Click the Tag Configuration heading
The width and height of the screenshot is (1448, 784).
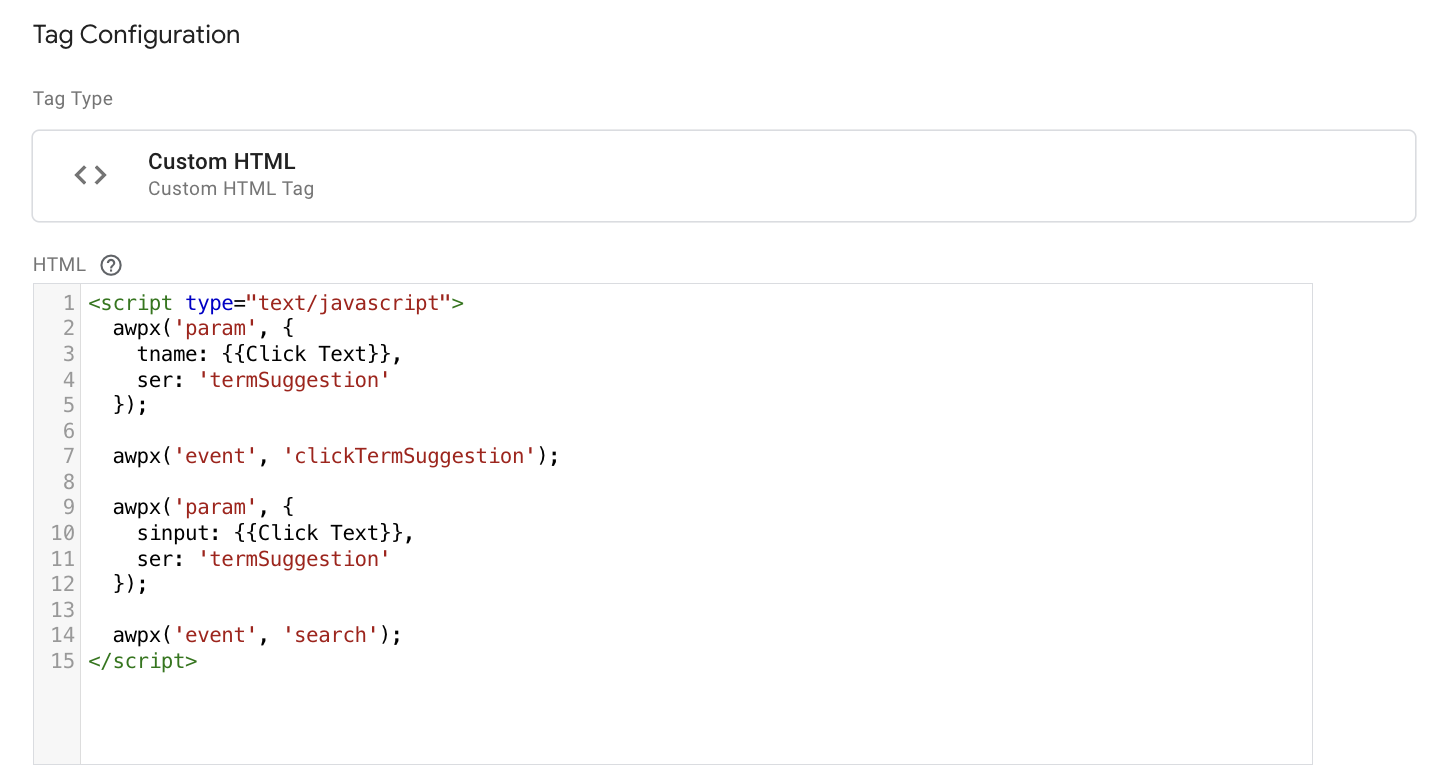pos(136,34)
